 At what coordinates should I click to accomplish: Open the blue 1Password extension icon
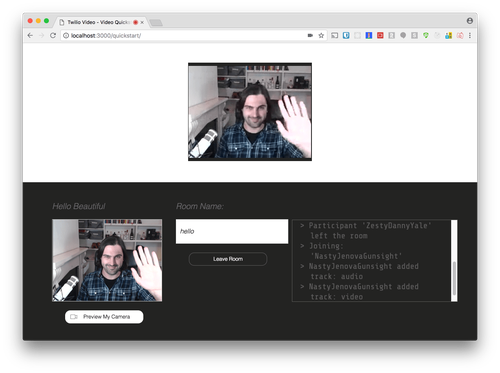346,35
